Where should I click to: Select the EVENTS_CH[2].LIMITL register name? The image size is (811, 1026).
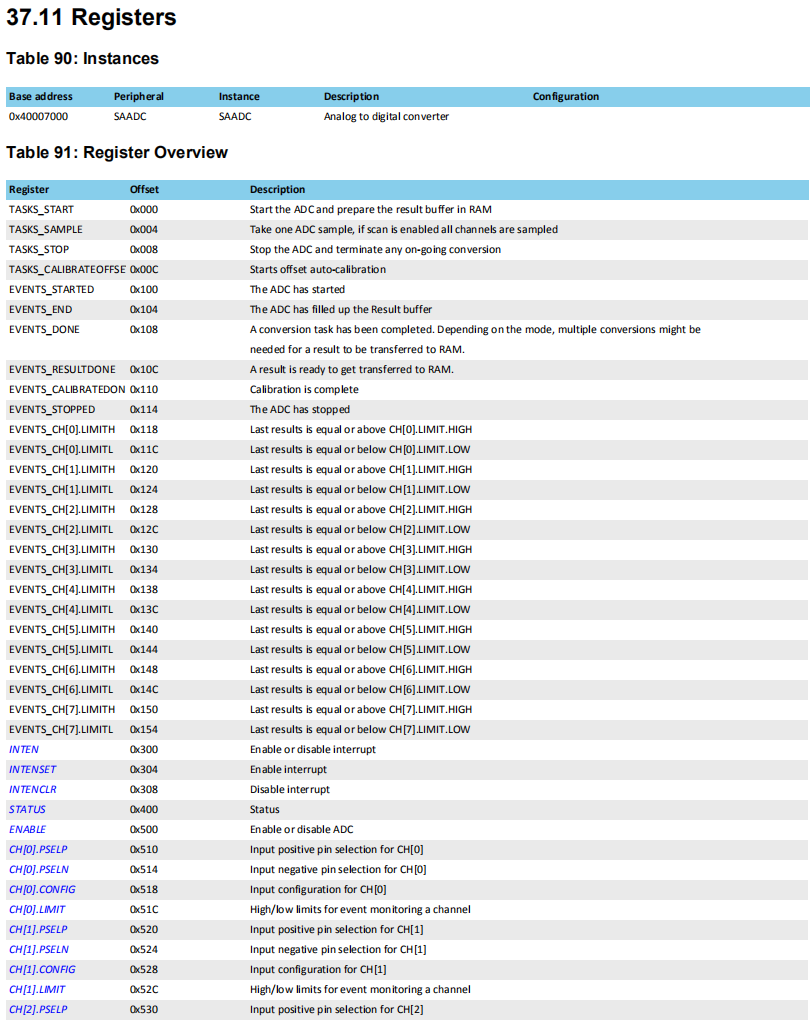(x=61, y=529)
